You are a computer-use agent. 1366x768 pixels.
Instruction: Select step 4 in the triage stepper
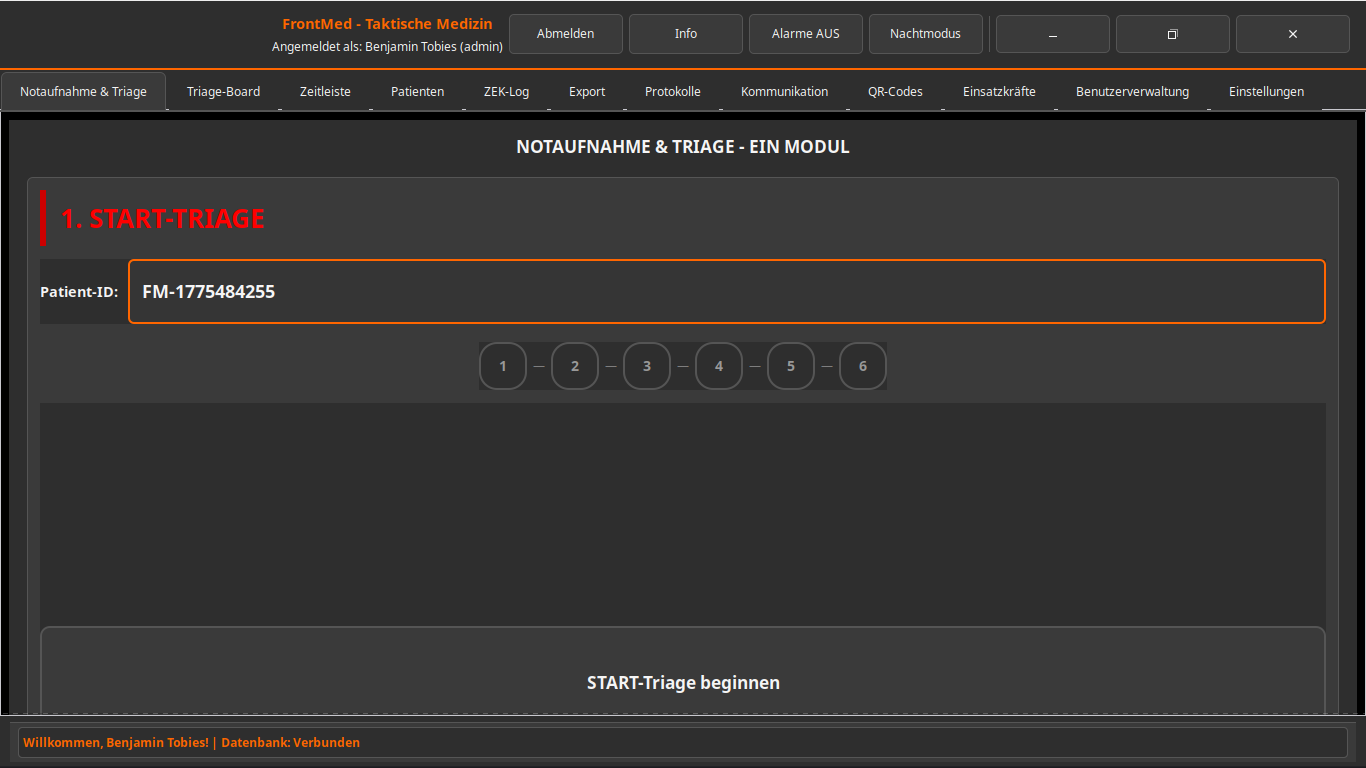tap(718, 365)
